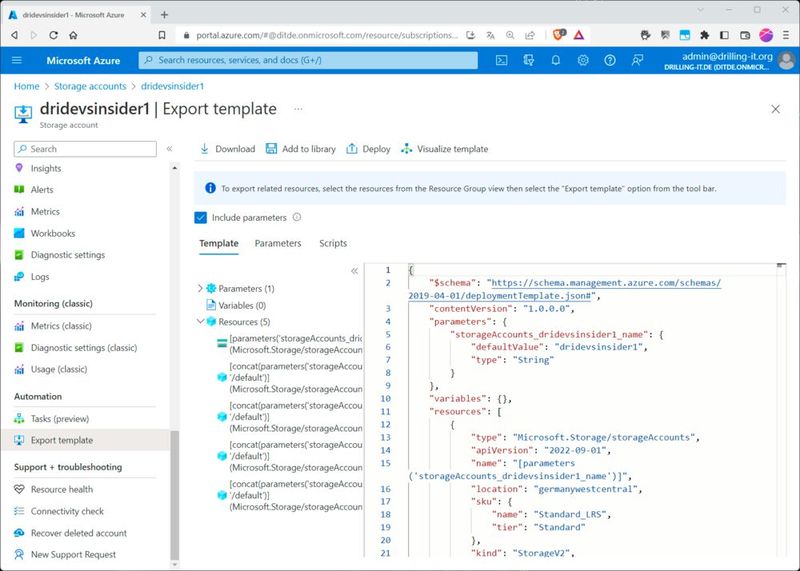
Task: Open the browser main menu
Action: [786, 35]
